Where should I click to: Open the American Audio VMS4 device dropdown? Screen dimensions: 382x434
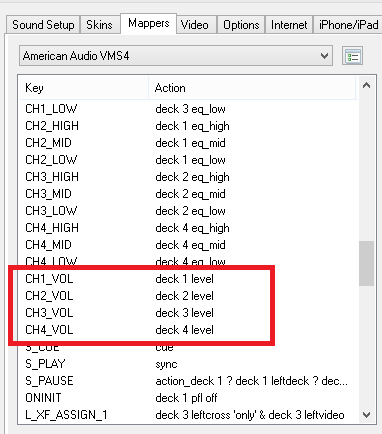coord(176,56)
